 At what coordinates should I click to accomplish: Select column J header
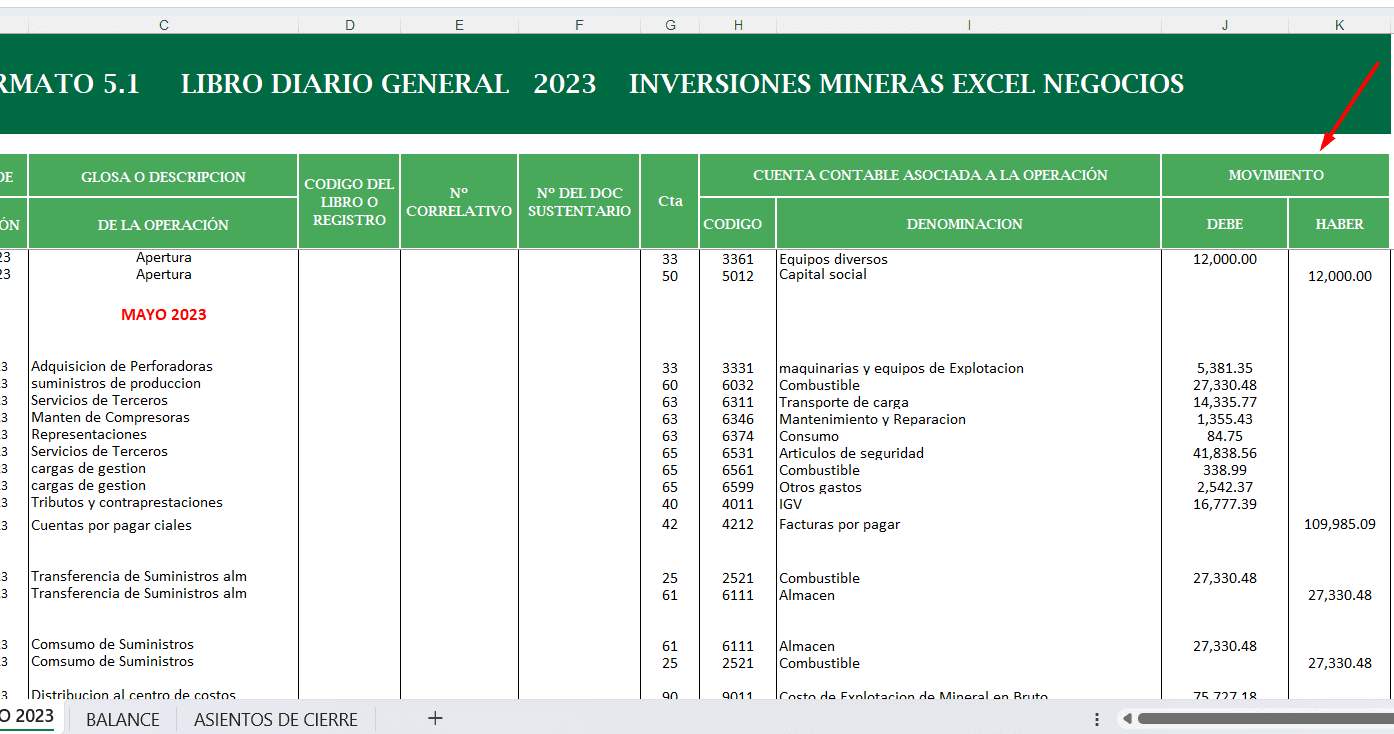[1224, 25]
